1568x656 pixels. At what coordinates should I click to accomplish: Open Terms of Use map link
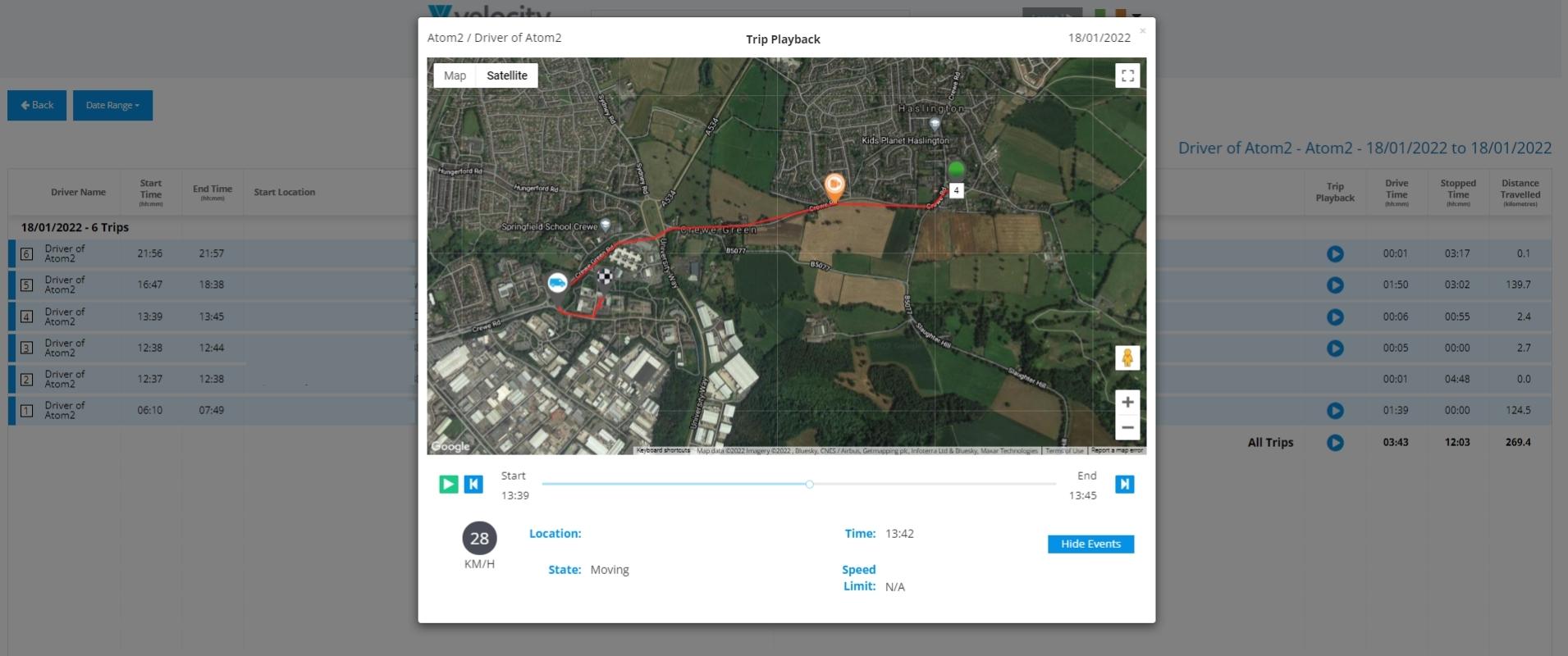coord(1064,450)
